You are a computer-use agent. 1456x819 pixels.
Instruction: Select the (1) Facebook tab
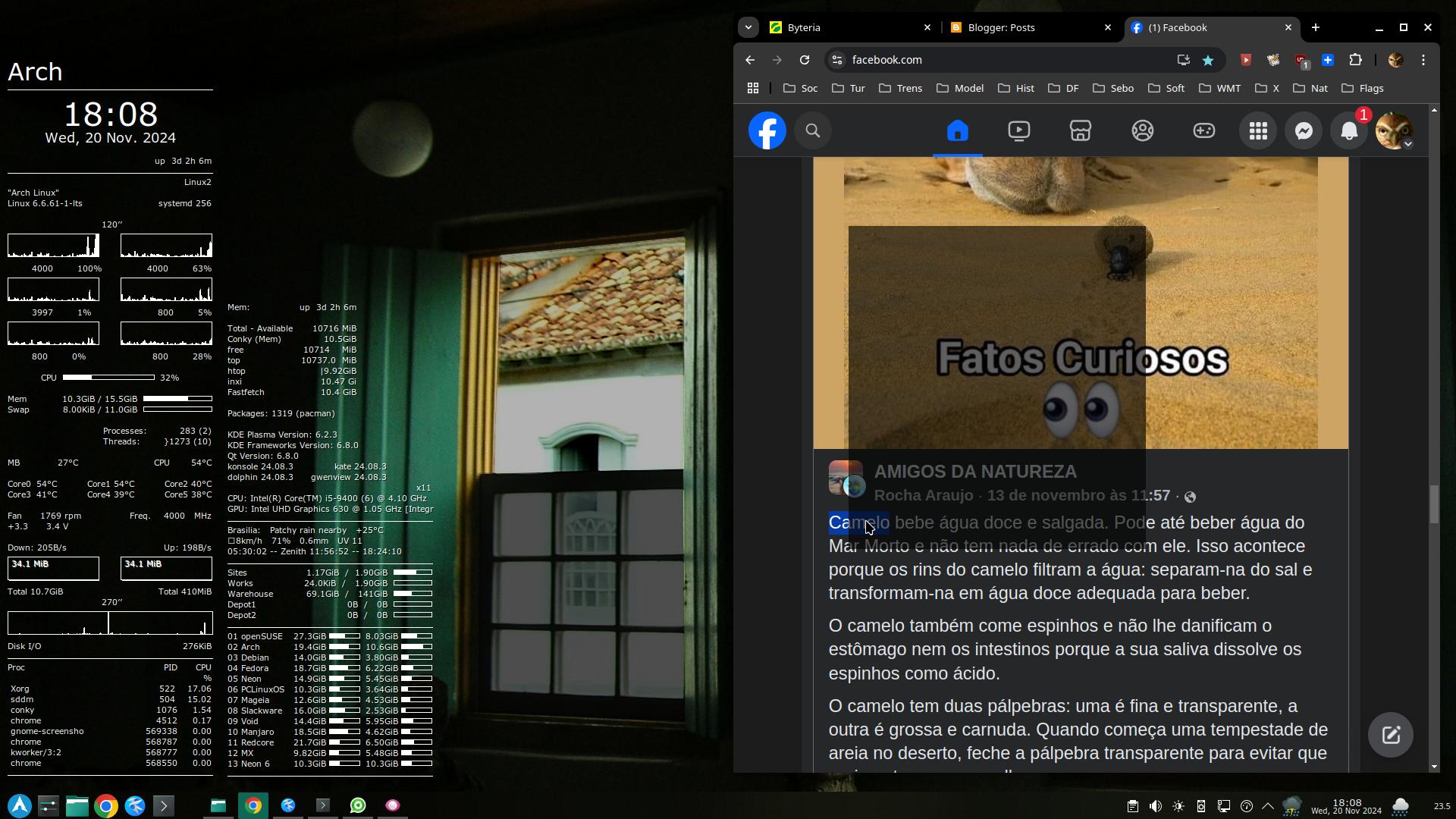(1210, 27)
